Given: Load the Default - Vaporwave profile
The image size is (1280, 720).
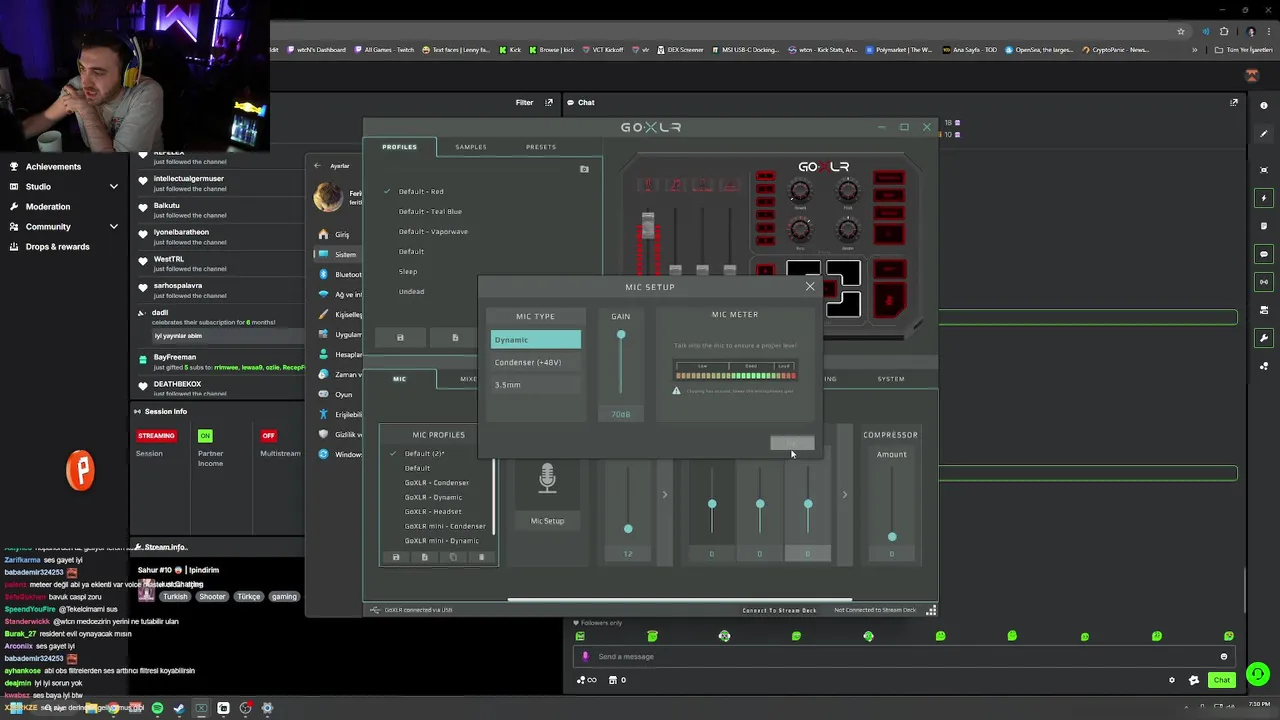Looking at the screenshot, I should (x=433, y=231).
